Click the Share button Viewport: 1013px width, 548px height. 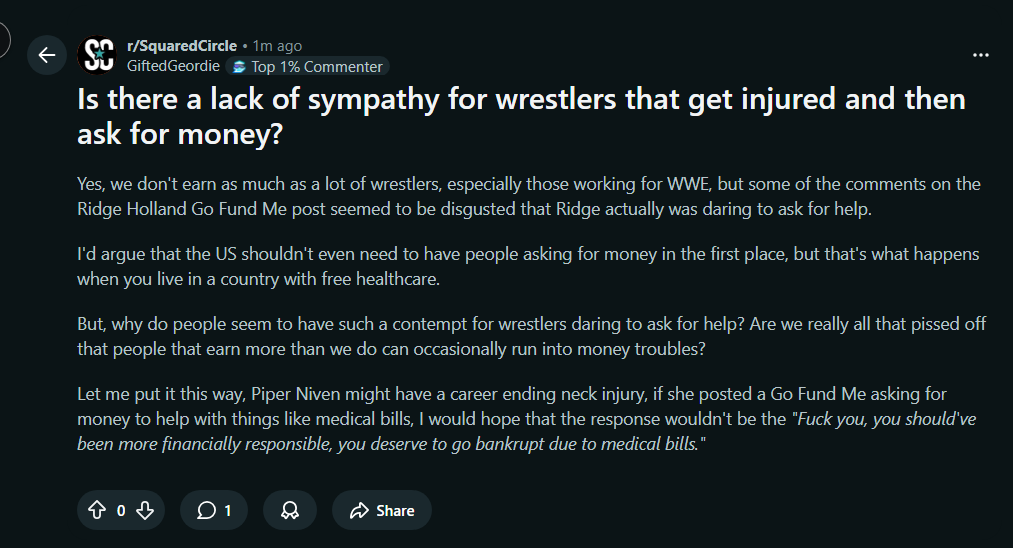(382, 510)
